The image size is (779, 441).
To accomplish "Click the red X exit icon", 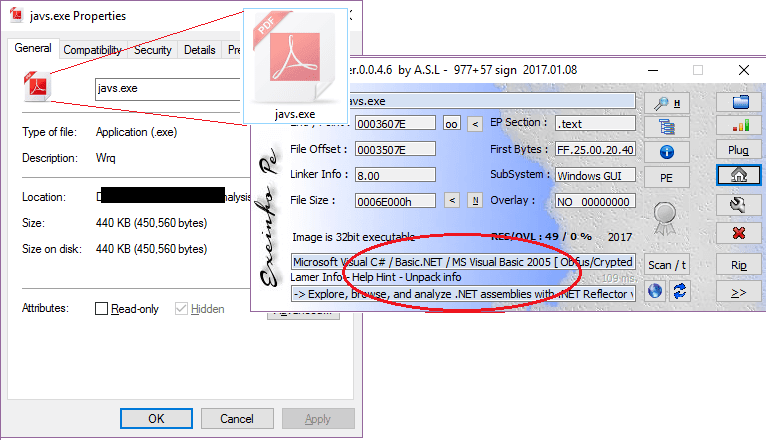I will click(x=739, y=233).
